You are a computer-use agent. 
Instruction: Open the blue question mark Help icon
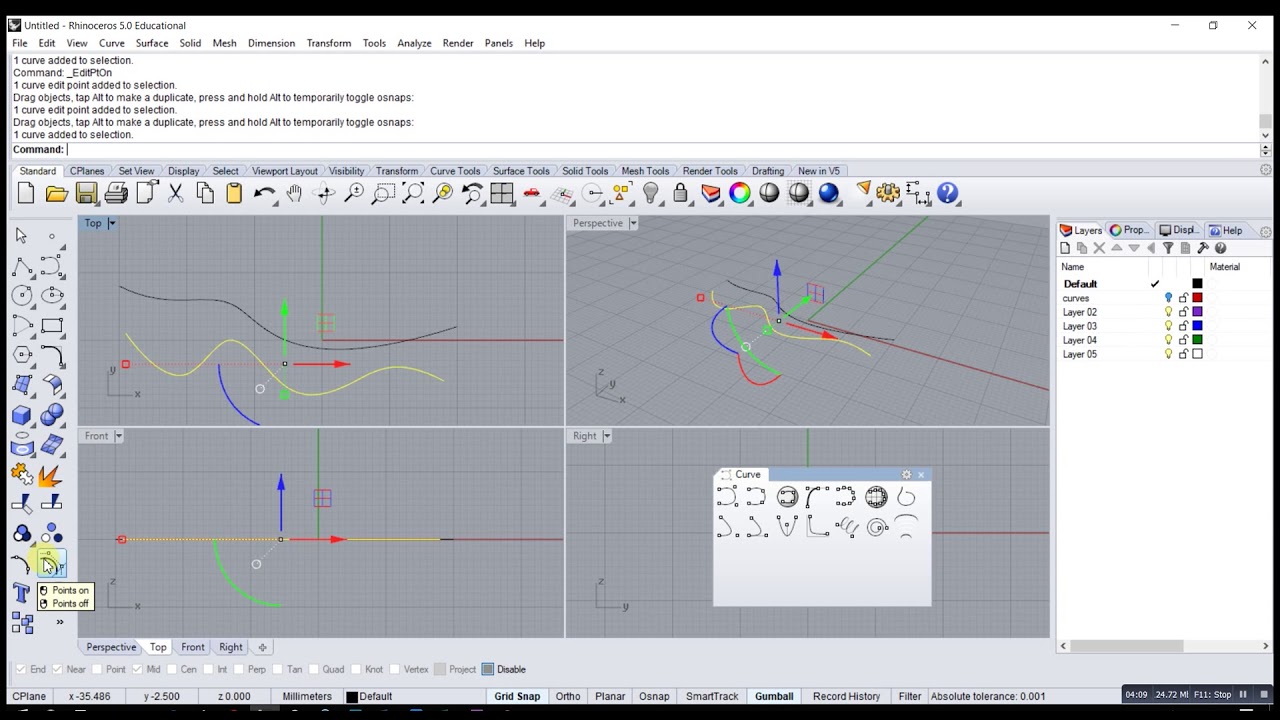947,193
